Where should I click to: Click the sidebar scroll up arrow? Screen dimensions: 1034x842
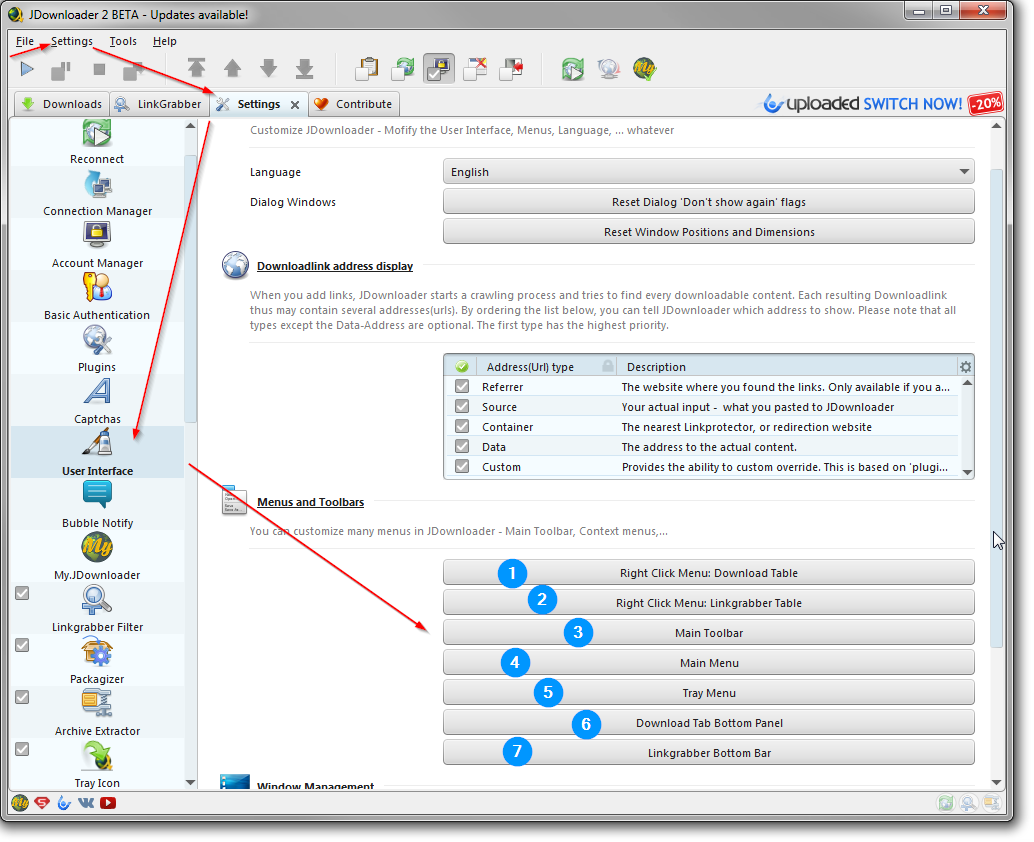(191, 125)
